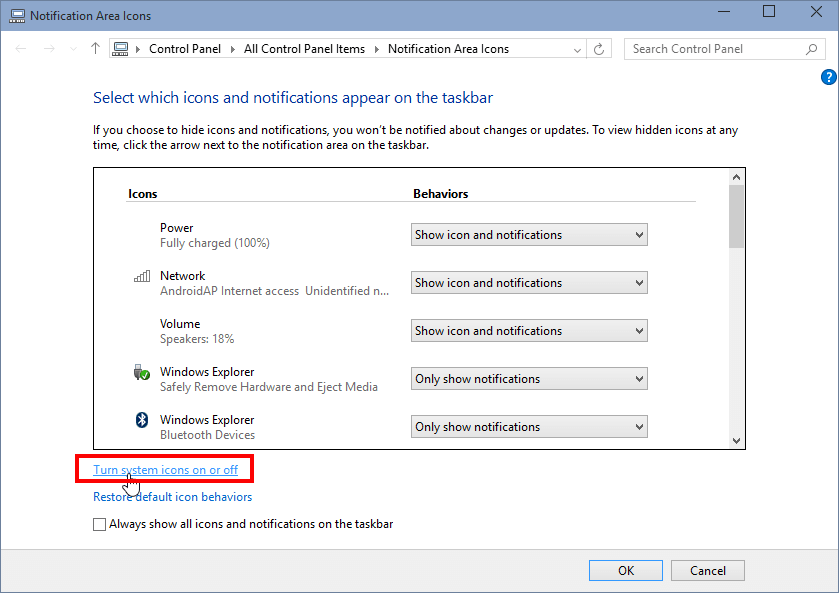Check Always show all icons on the taskbar

100,524
